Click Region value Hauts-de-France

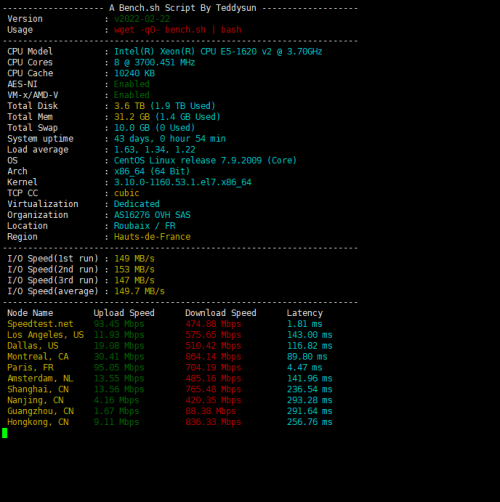tap(152, 237)
